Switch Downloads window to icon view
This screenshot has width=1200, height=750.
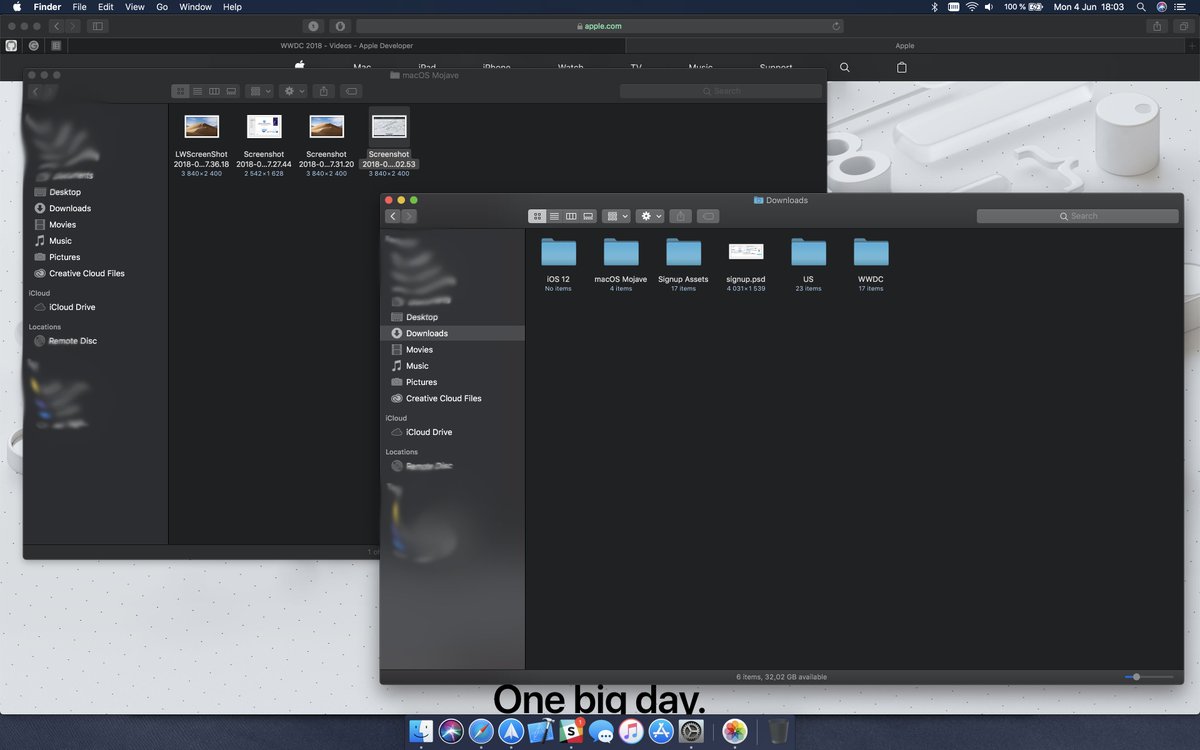[537, 216]
